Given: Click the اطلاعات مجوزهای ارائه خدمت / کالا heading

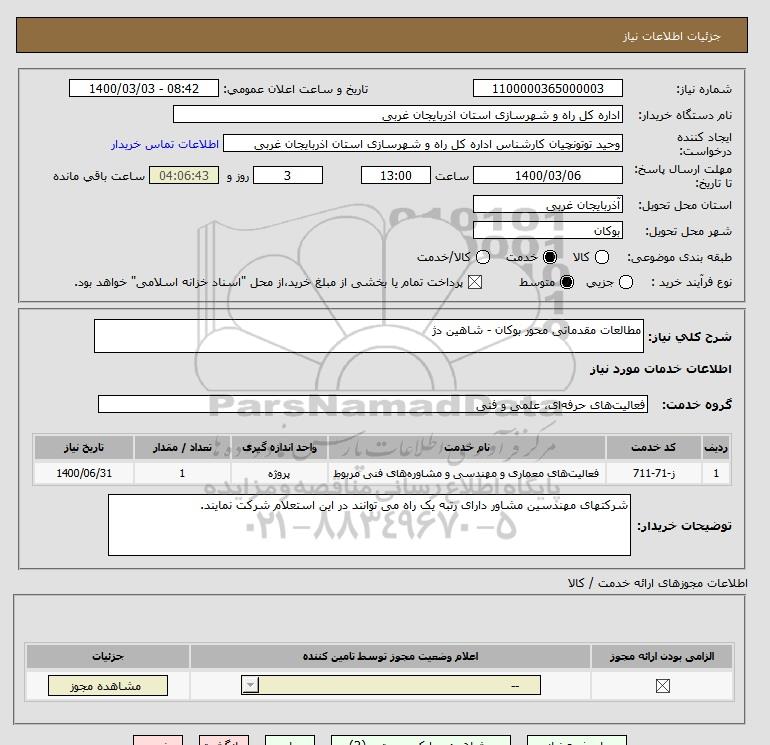Looking at the screenshot, I should coord(658,583).
